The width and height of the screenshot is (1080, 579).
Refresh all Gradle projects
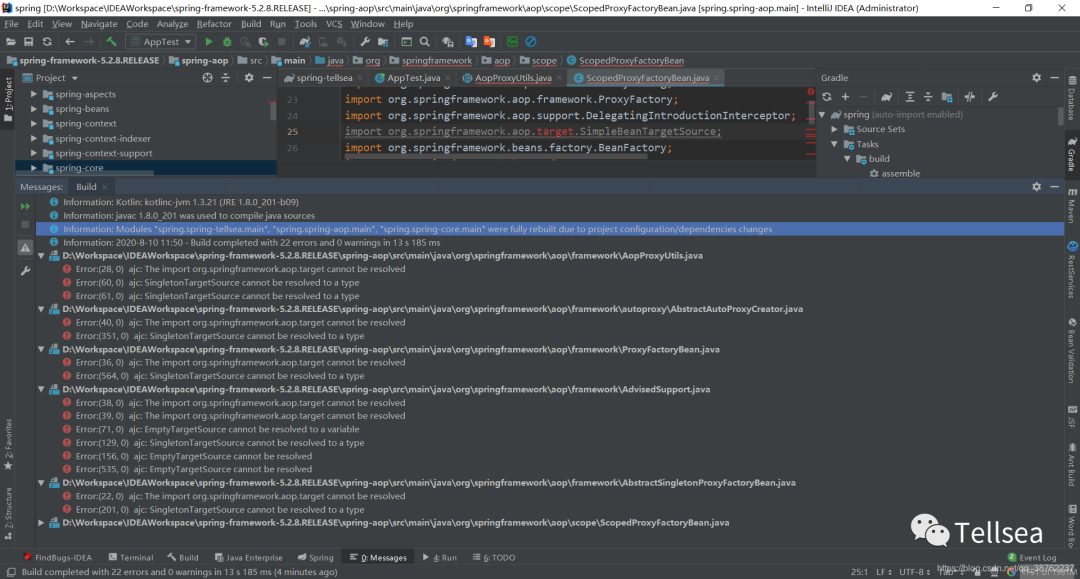click(827, 97)
